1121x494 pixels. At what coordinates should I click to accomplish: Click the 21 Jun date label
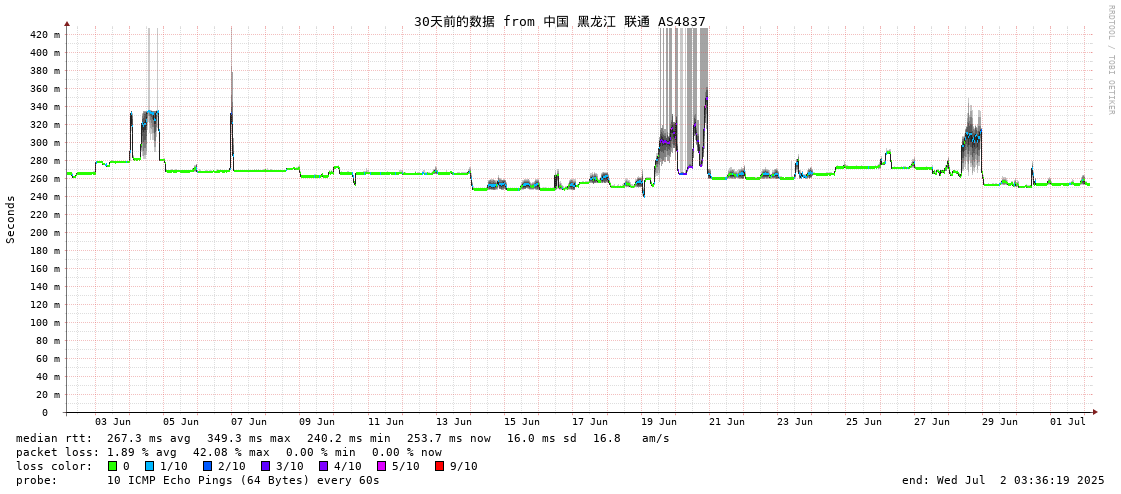[x=727, y=422]
